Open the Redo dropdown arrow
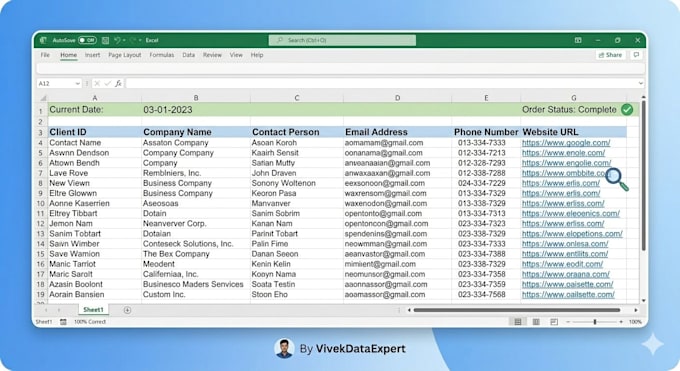The image size is (680, 371). [x=140, y=40]
